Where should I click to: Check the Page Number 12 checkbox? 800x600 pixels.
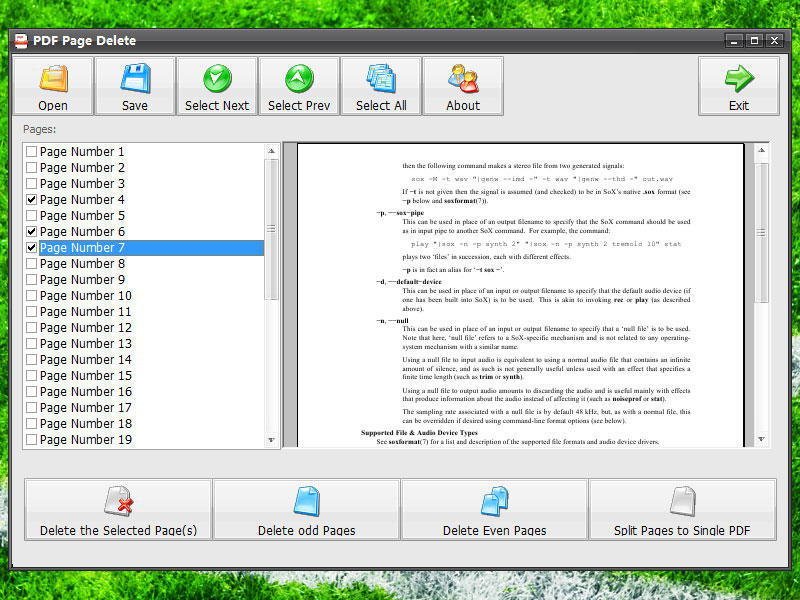32,328
